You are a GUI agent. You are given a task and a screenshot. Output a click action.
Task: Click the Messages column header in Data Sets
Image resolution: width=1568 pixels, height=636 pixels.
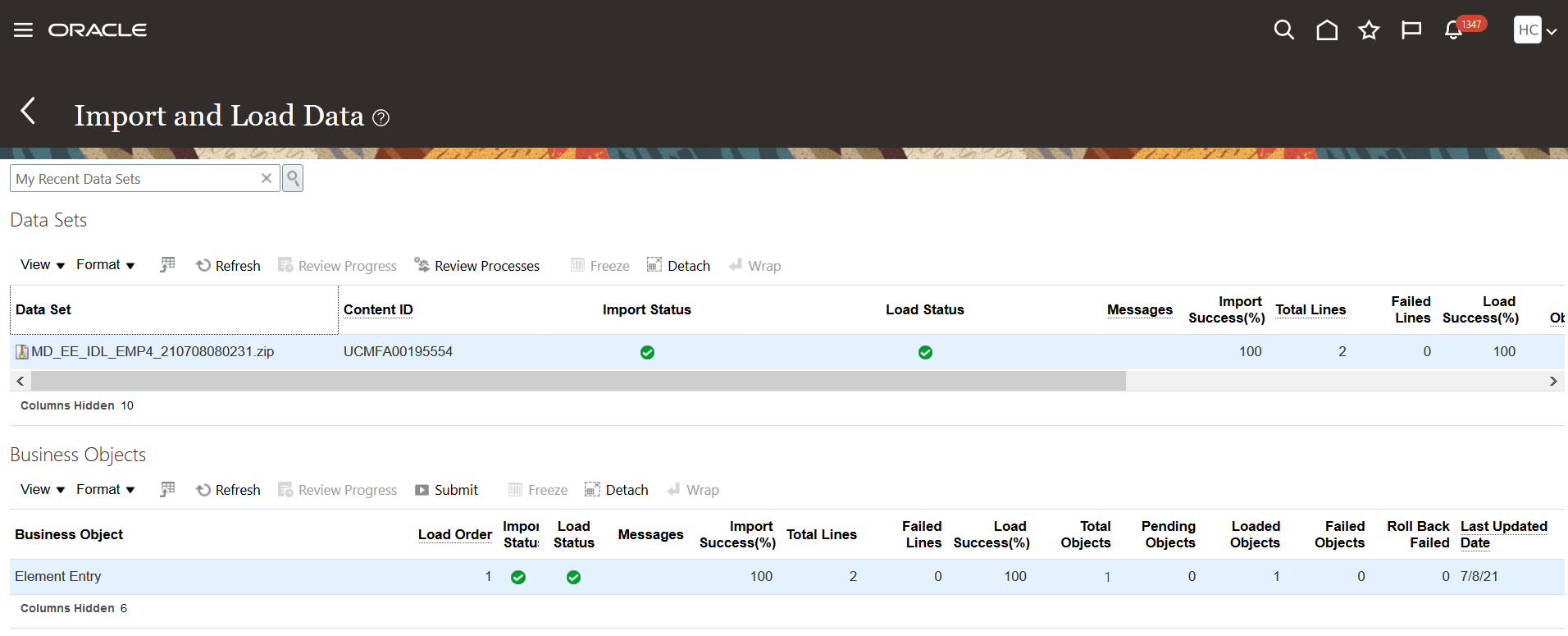pos(1140,309)
